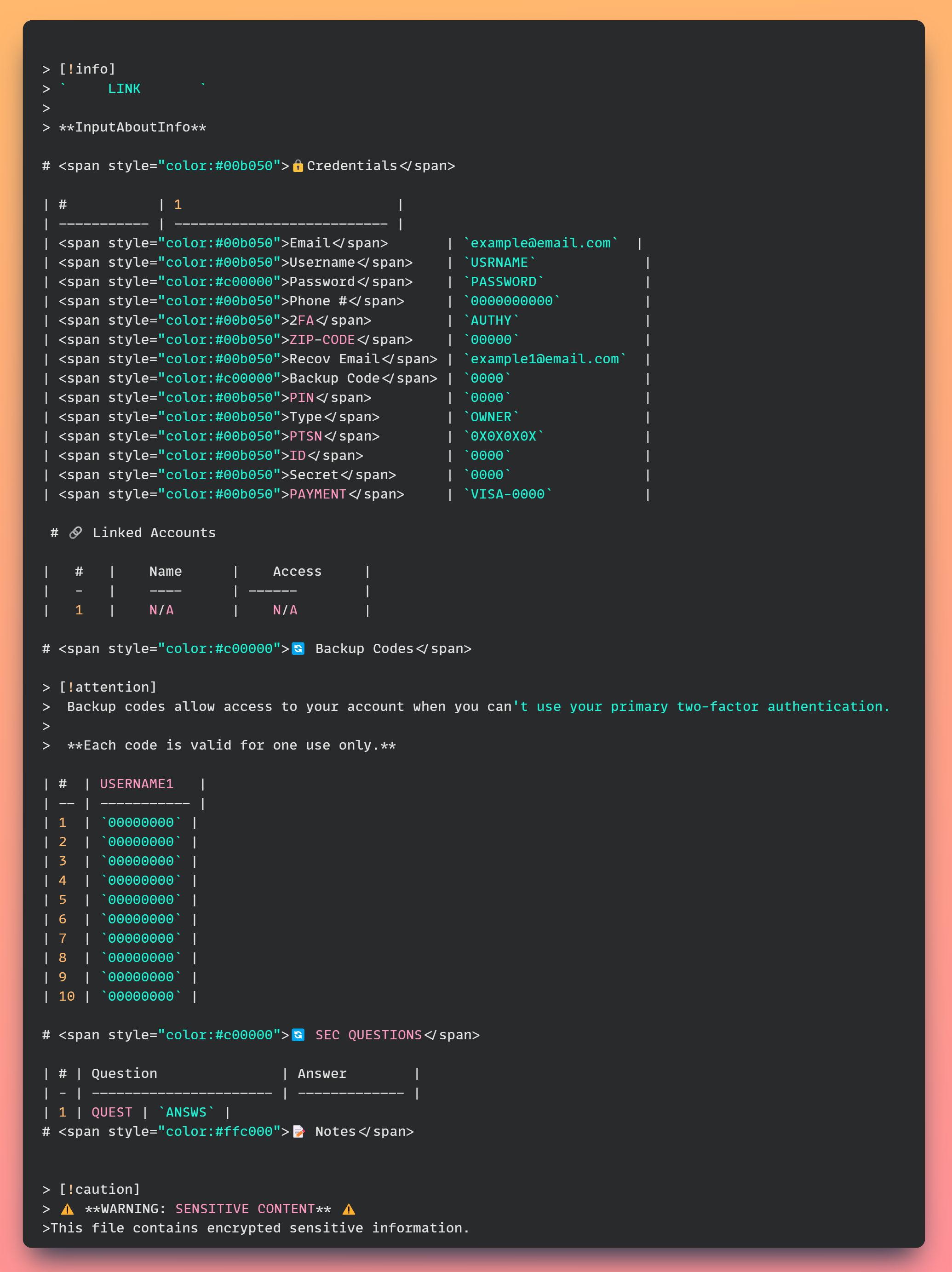Click the PTSN label
The image size is (952, 1272).
click(305, 436)
